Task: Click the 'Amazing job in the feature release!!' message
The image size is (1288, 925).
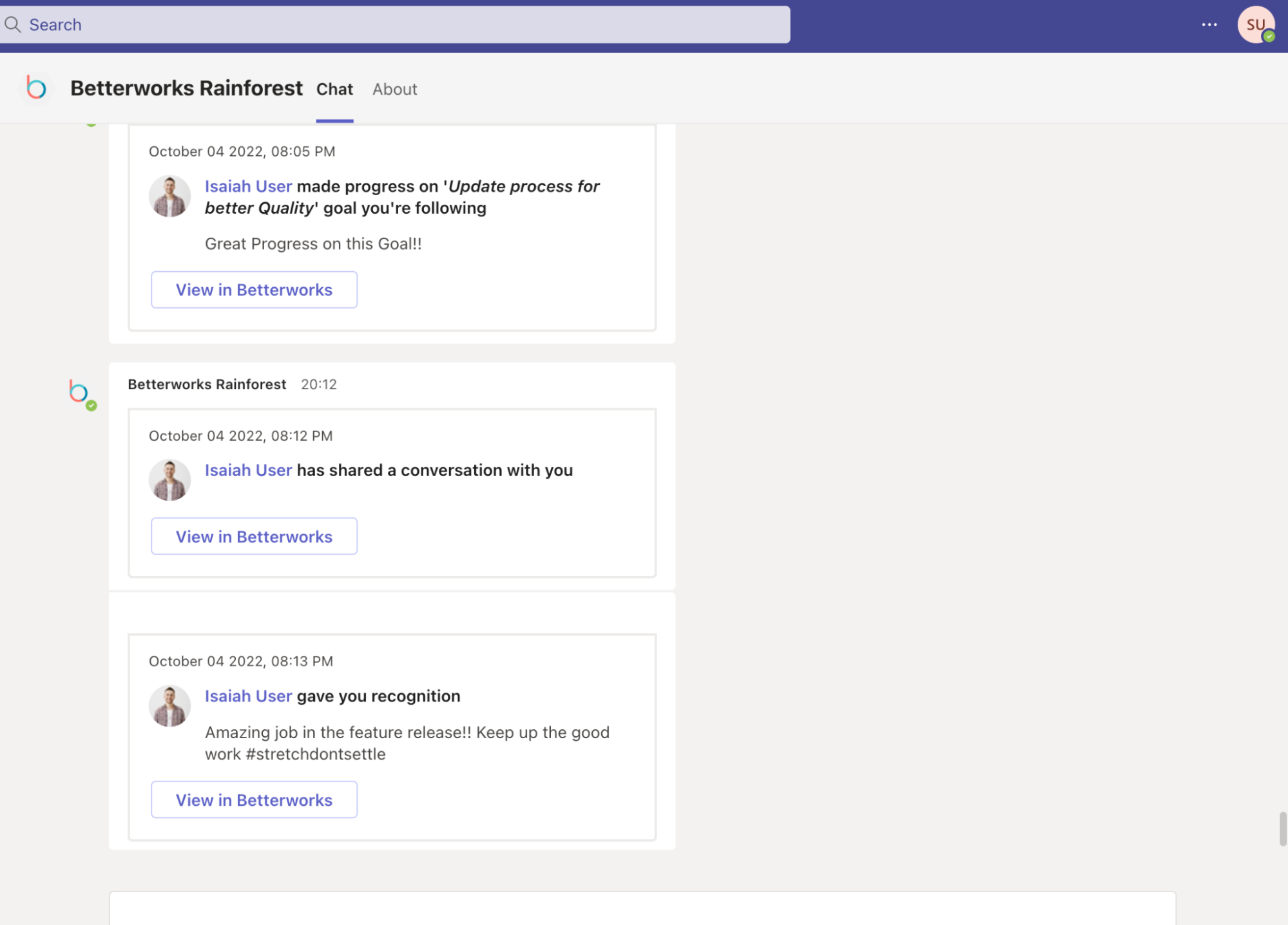Action: pos(407,743)
